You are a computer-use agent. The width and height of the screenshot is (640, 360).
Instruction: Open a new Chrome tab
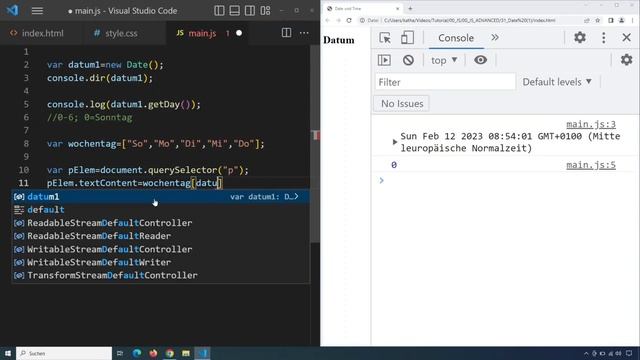410,8
